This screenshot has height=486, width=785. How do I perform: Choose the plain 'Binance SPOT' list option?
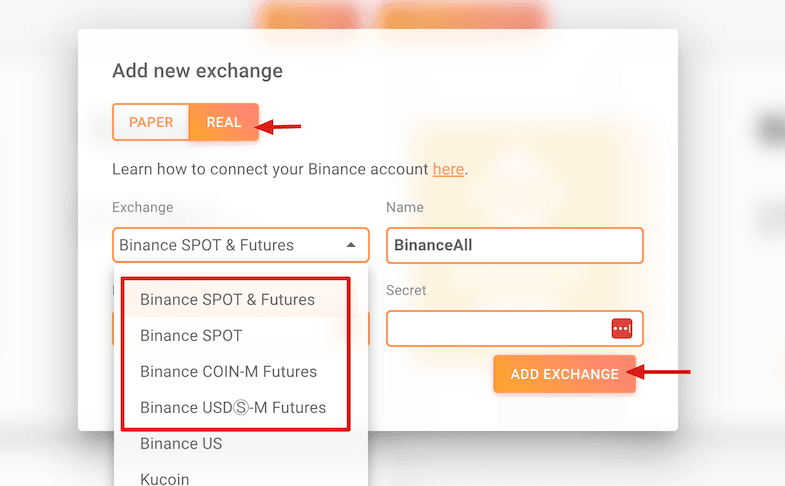click(191, 335)
